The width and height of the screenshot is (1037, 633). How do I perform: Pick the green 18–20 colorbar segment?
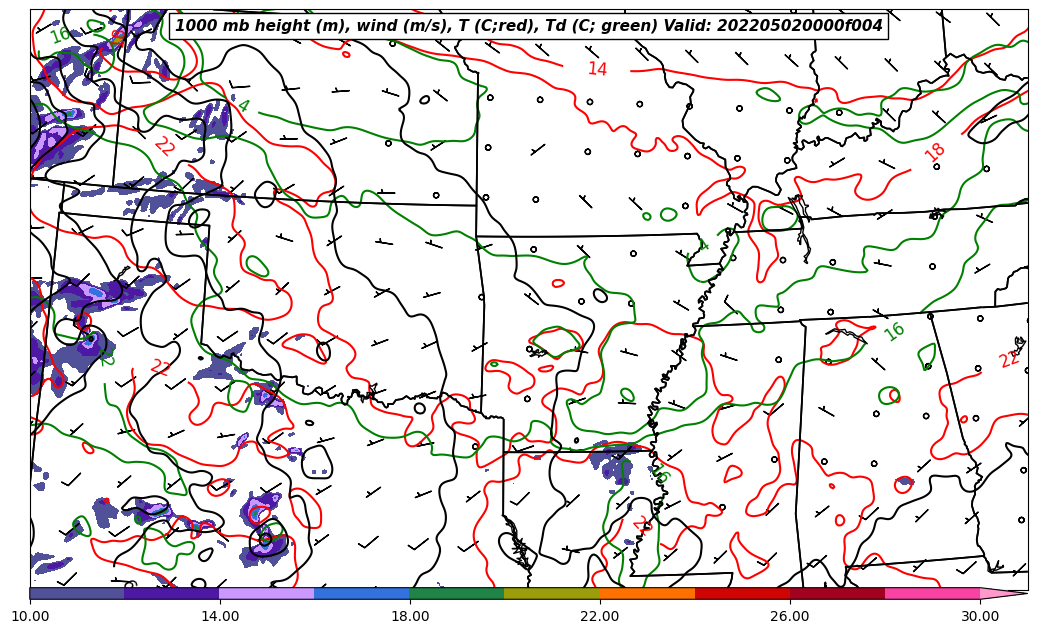457,593
